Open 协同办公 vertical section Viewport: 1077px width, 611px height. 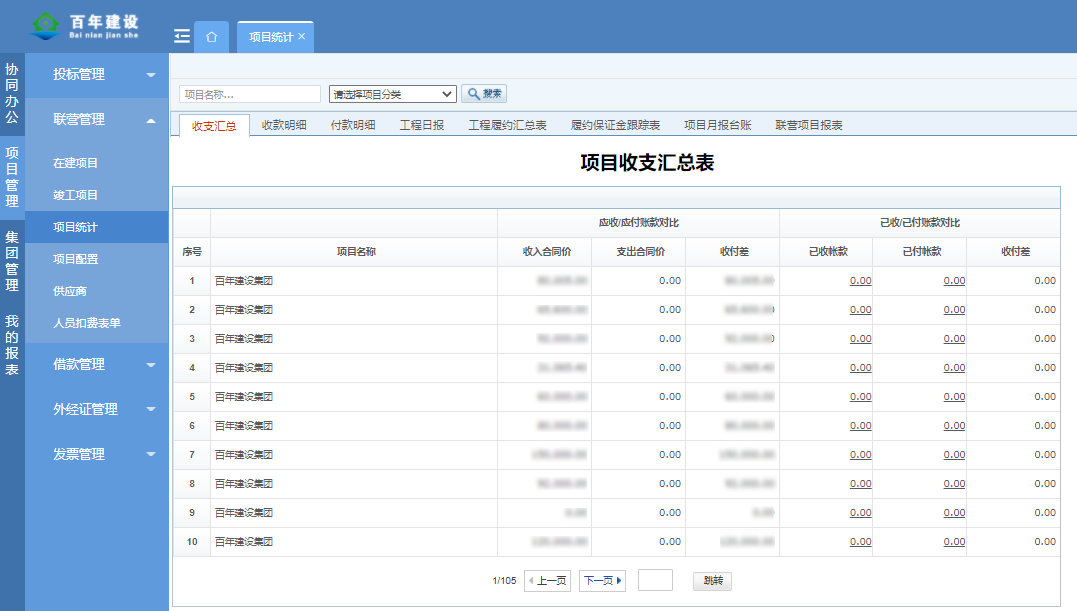tap(12, 93)
